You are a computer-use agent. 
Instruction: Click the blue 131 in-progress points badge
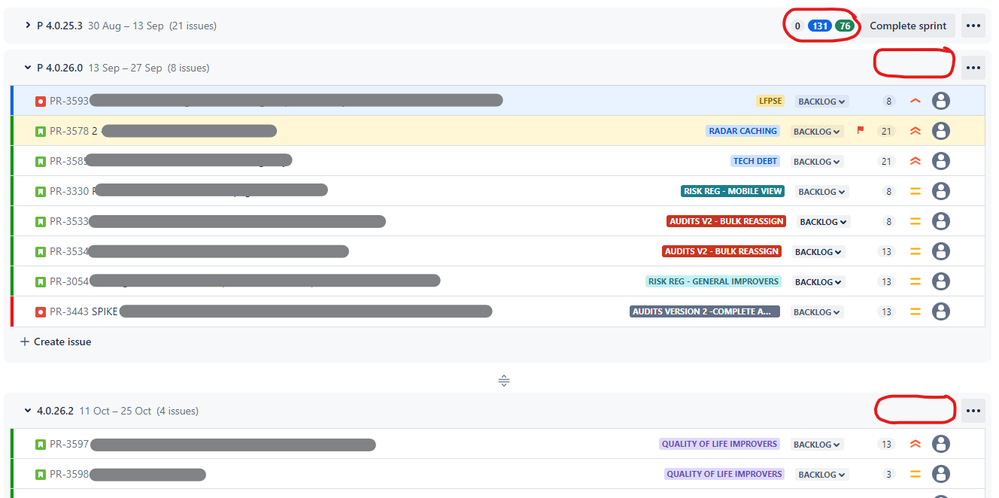819,26
